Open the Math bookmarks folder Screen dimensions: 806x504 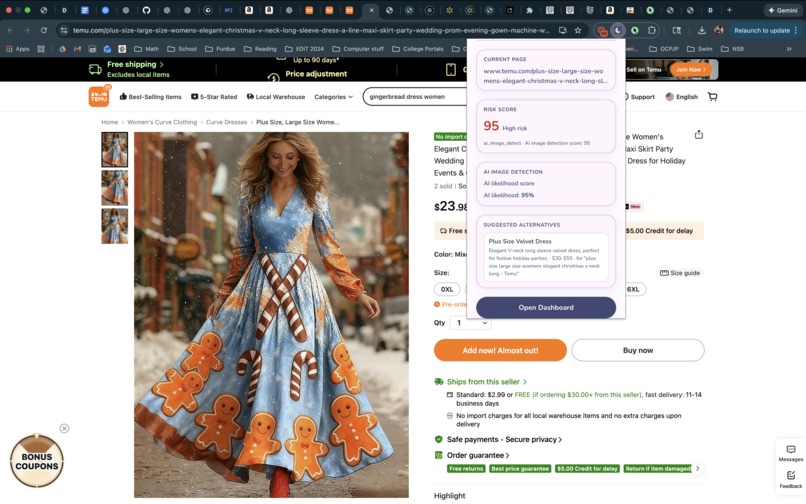pyautogui.click(x=146, y=49)
